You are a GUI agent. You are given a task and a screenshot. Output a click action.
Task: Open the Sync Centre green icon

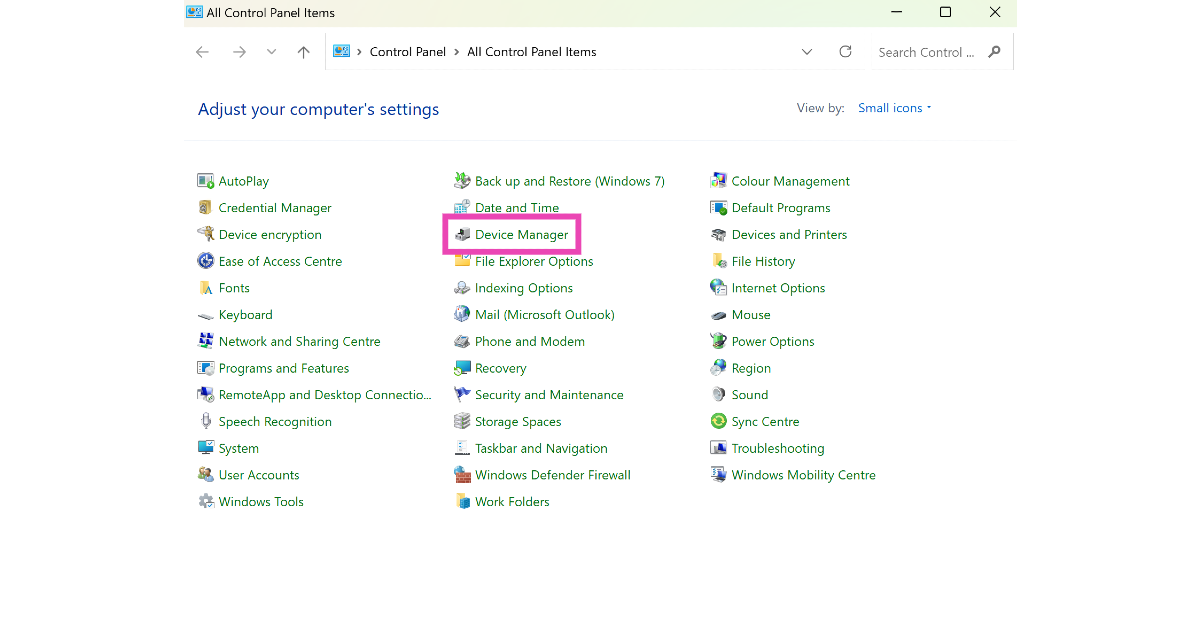718,422
